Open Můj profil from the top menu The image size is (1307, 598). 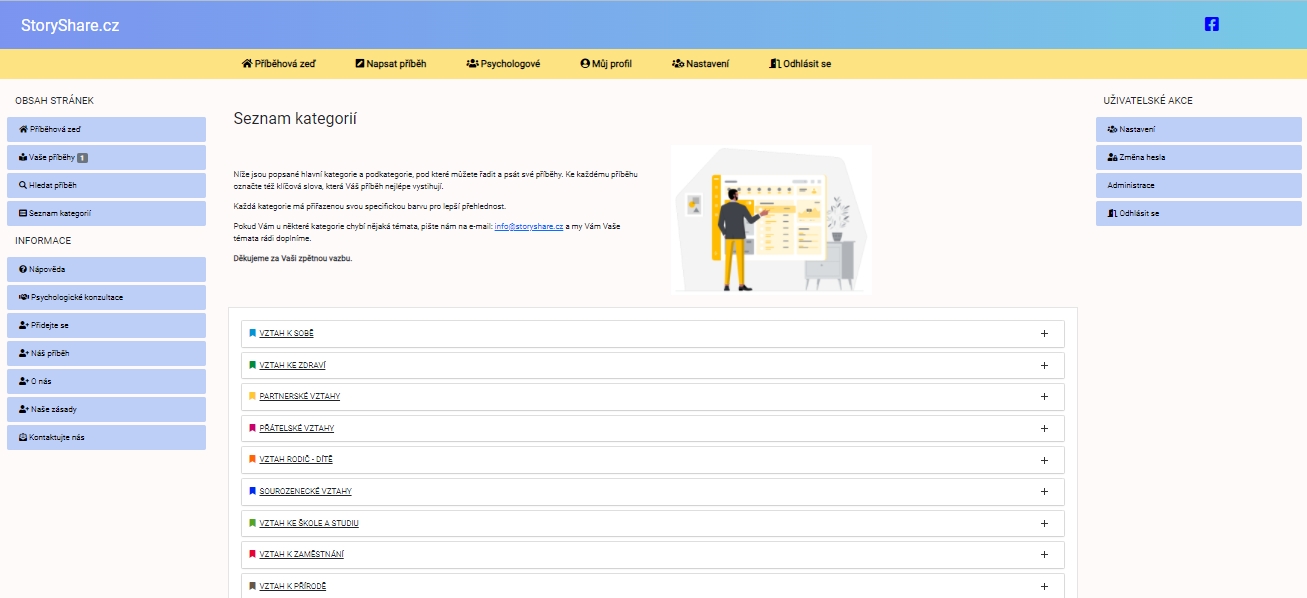[606, 64]
